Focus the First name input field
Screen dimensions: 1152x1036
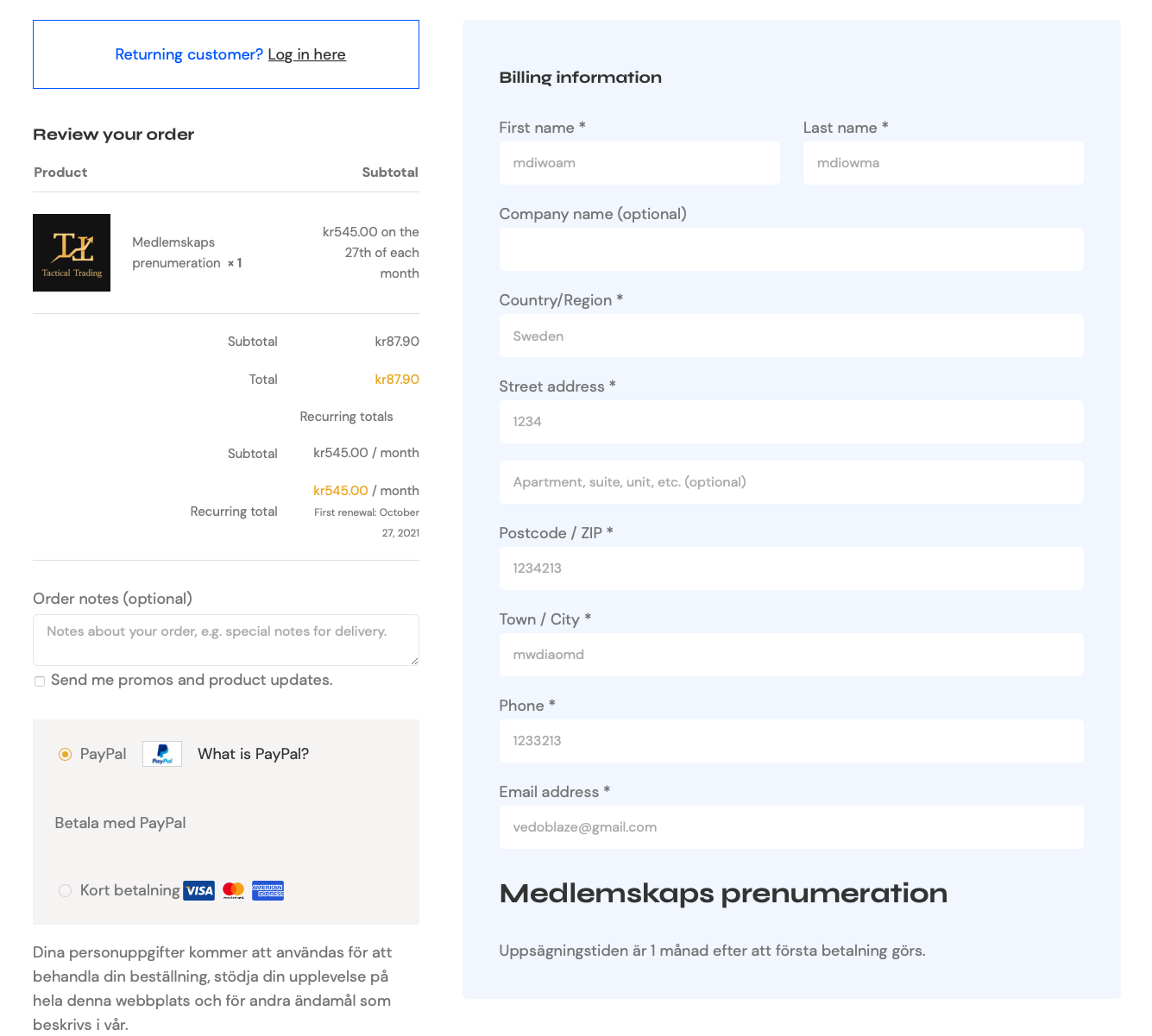639,163
